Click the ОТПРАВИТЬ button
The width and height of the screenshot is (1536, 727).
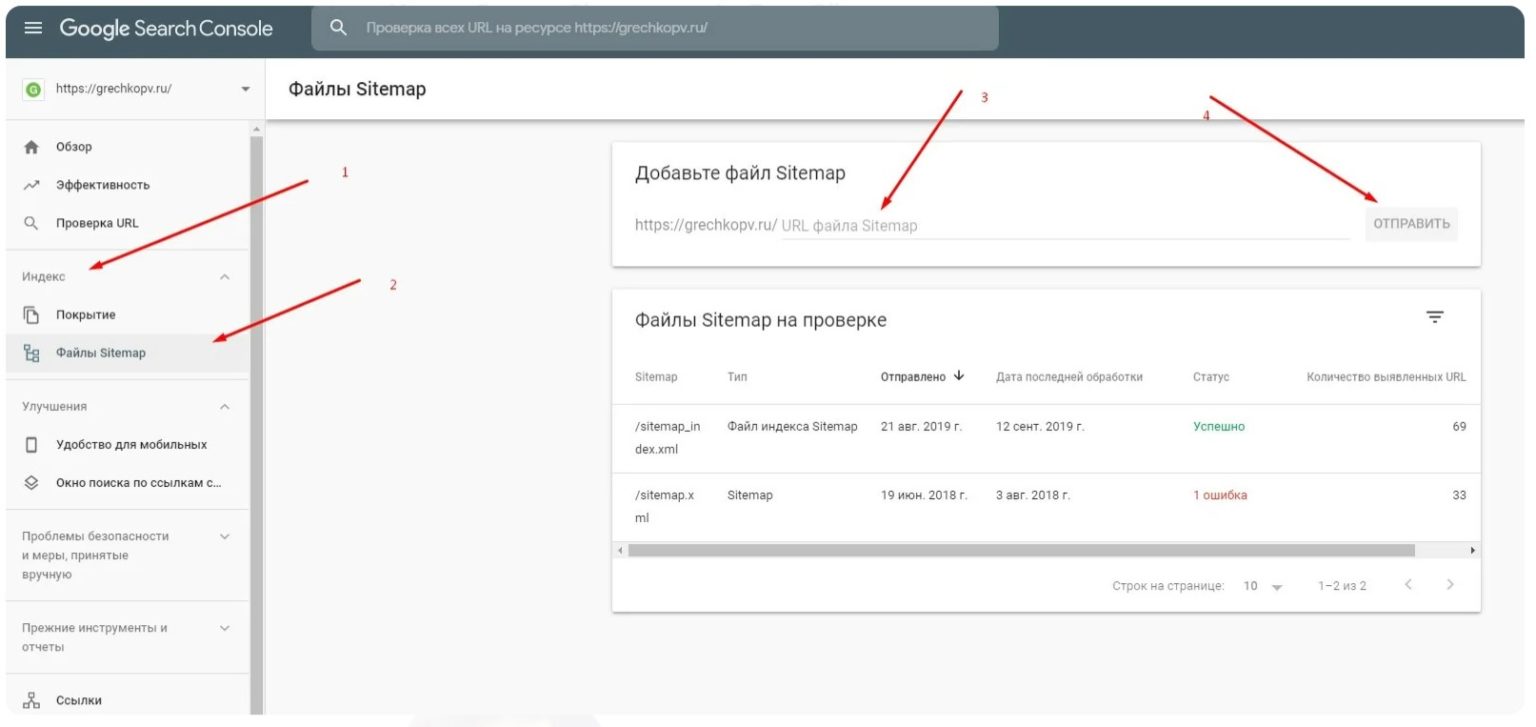point(1411,224)
